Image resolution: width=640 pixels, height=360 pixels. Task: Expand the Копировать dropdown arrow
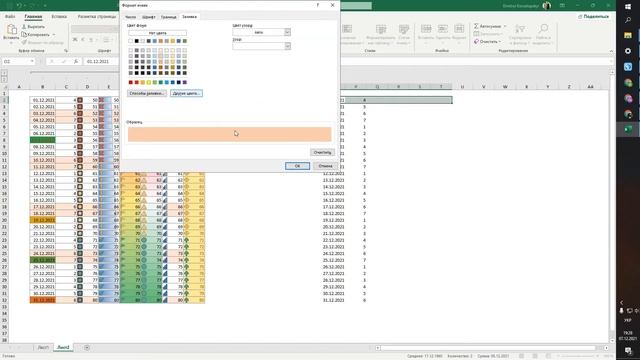pyautogui.click(x=54, y=35)
